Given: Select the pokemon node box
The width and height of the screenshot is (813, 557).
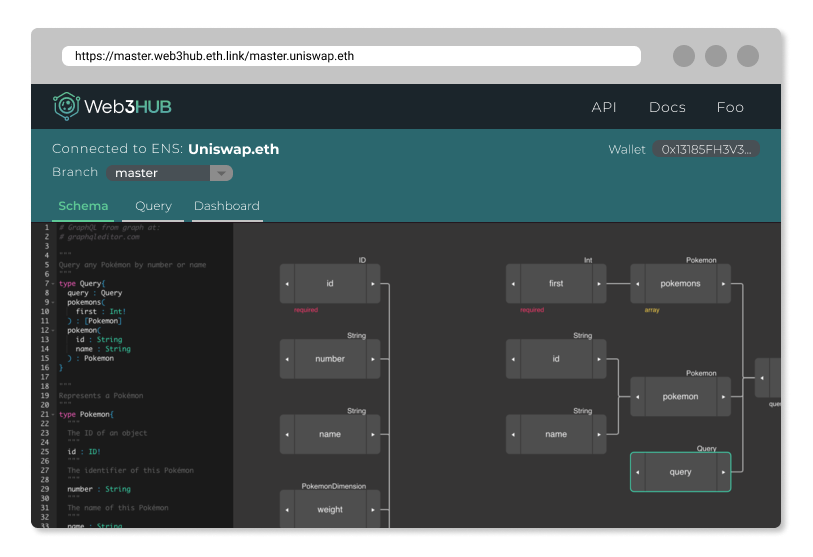Looking at the screenshot, I should pyautogui.click(x=680, y=397).
